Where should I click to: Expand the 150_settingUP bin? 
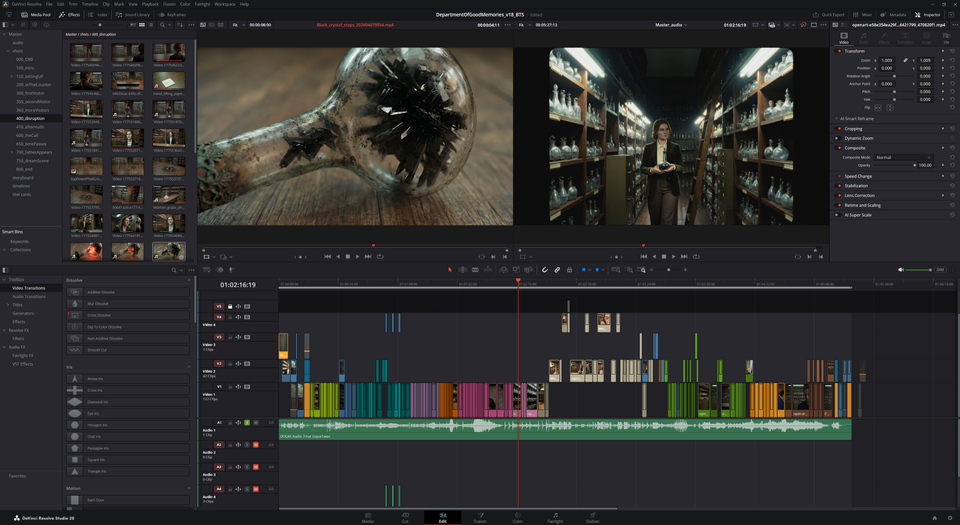[x=12, y=76]
